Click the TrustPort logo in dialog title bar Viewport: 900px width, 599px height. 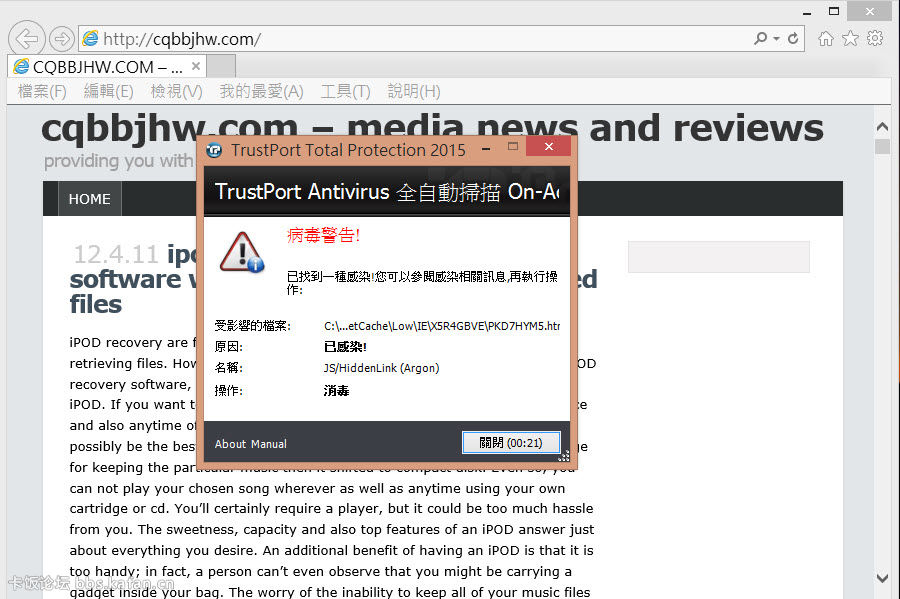coord(214,150)
